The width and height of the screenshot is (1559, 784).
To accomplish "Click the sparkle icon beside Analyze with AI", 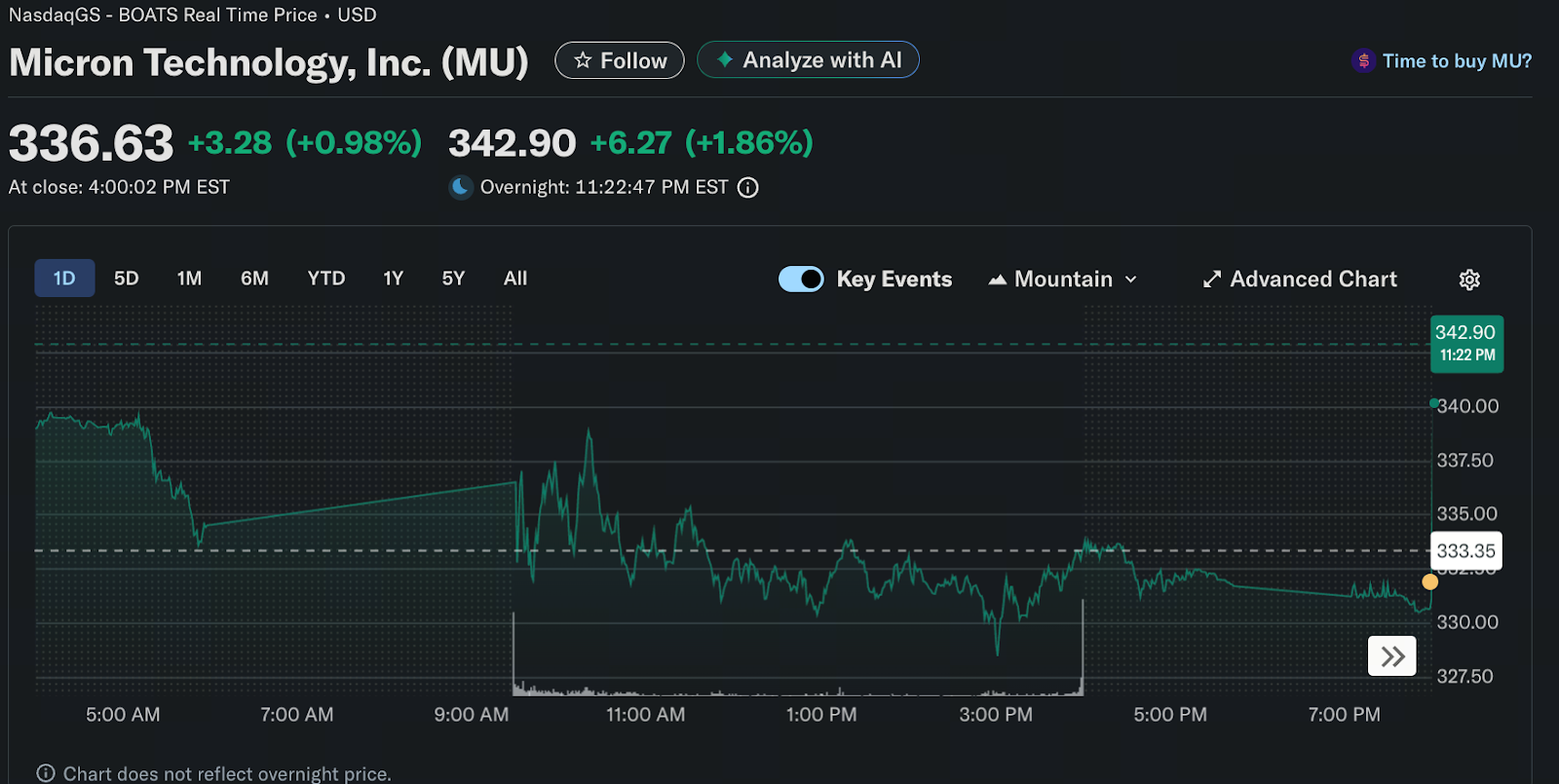I will [725, 59].
